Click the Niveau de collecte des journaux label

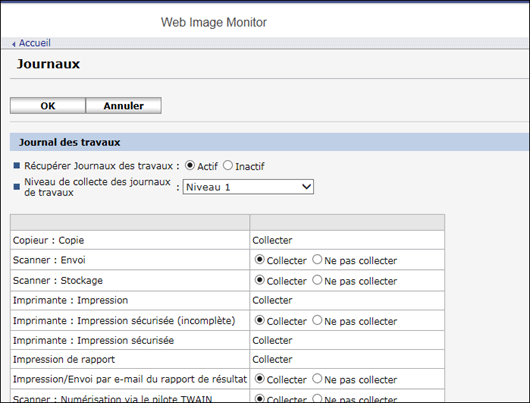[x=97, y=187]
